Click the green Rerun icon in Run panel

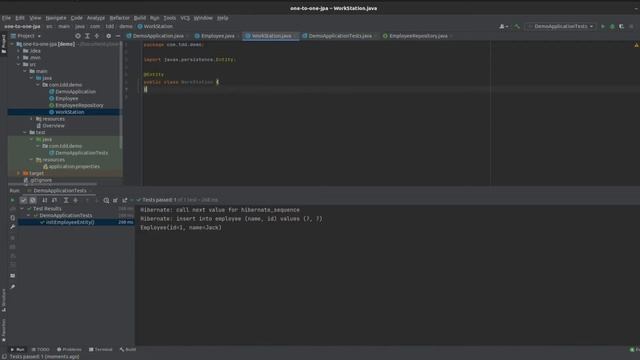pyautogui.click(x=13, y=200)
